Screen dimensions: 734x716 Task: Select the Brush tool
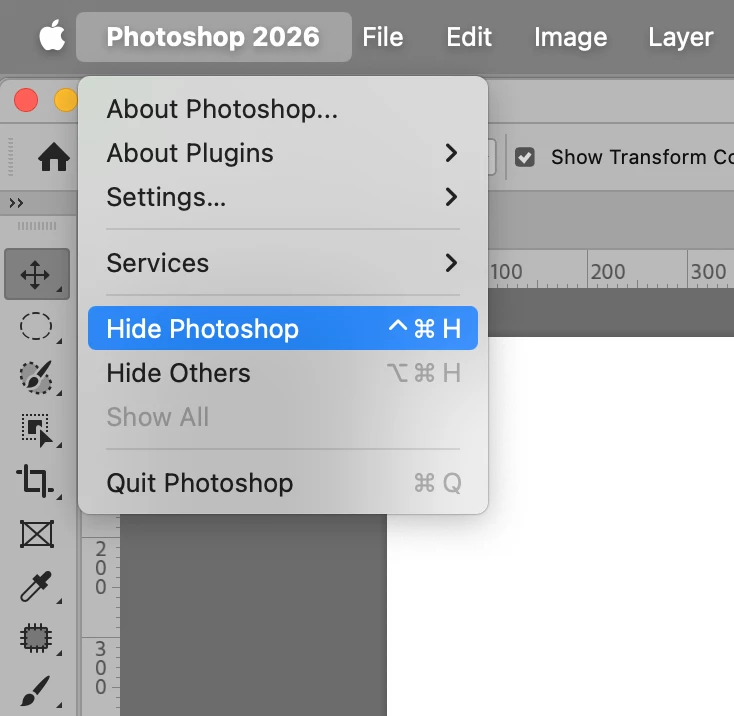point(35,690)
